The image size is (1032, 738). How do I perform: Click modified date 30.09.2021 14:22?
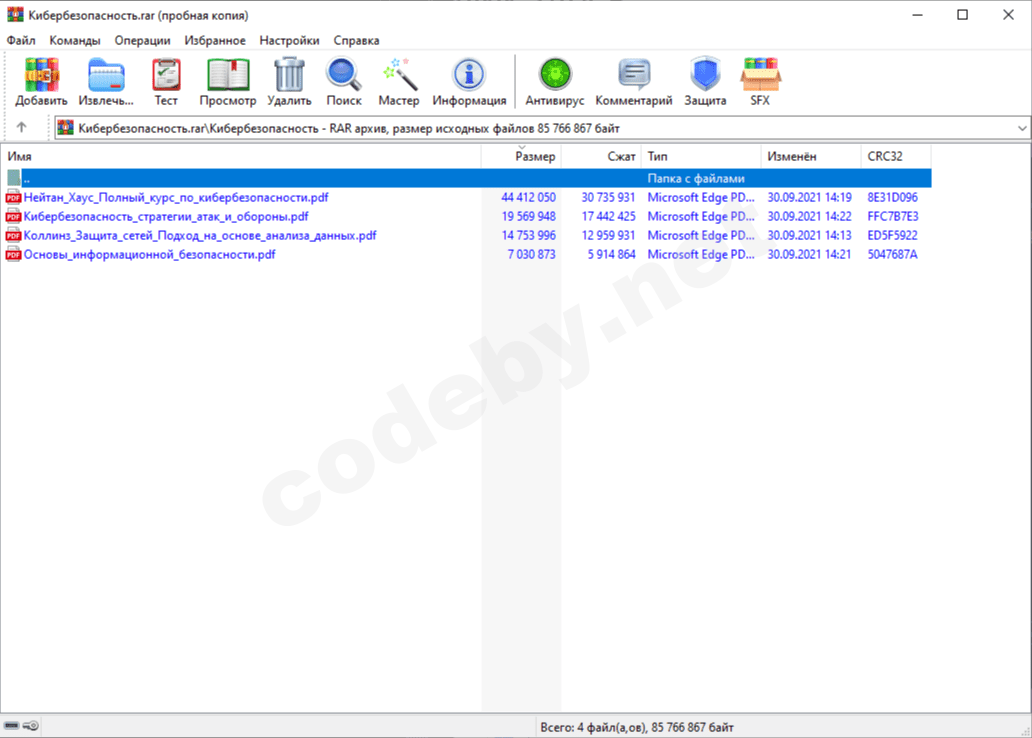(810, 217)
